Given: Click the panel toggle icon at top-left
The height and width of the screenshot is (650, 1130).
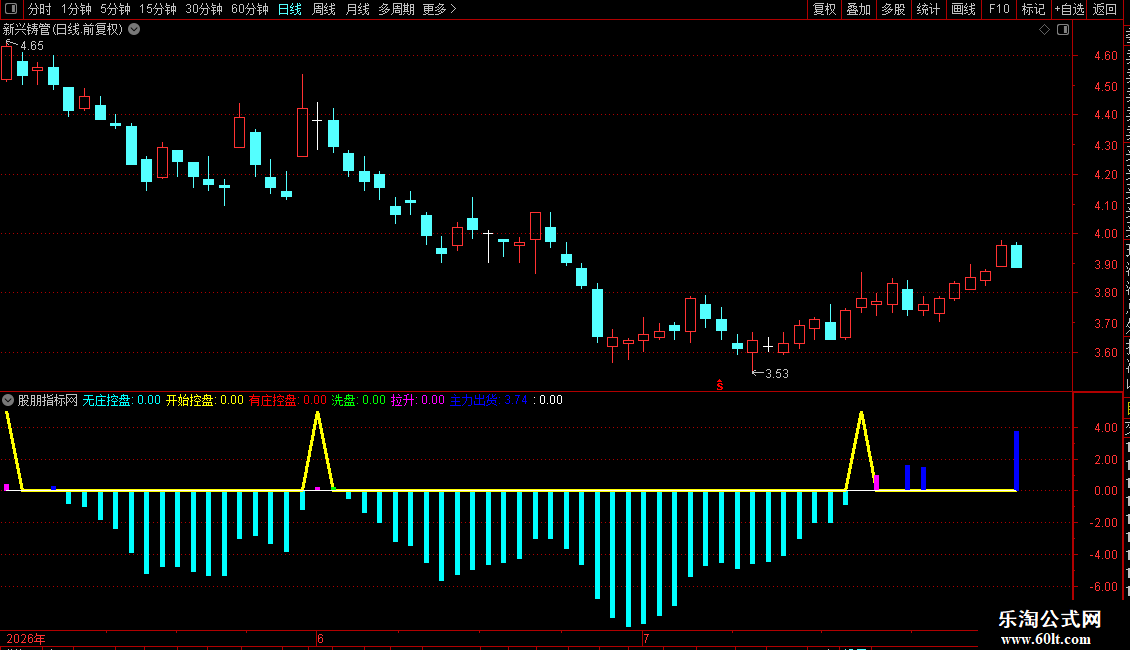Looking at the screenshot, I should [11, 9].
